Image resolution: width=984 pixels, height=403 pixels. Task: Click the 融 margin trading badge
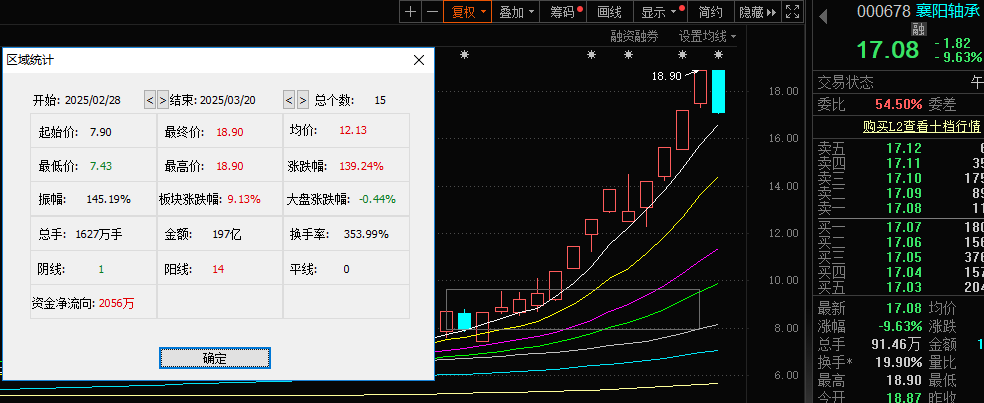918,29
